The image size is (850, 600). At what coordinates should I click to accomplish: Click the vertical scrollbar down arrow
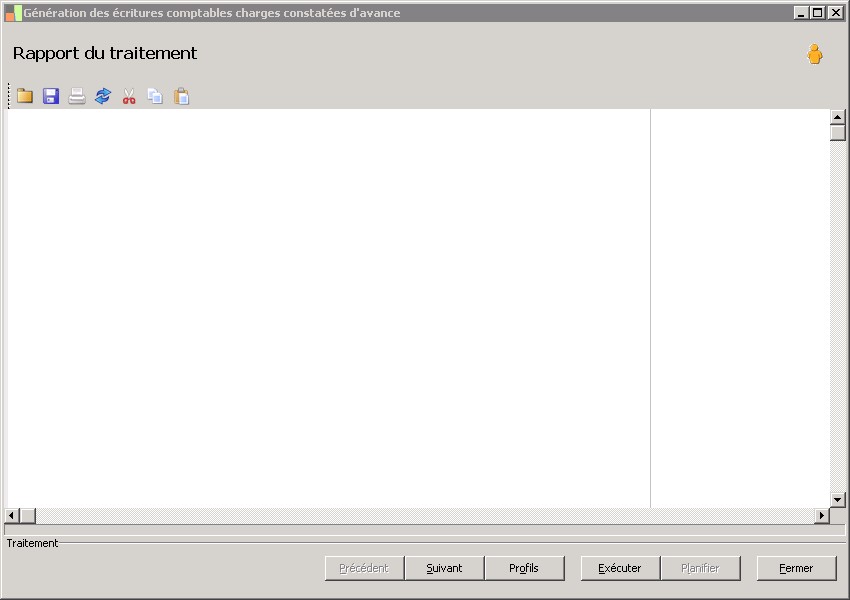[x=838, y=500]
